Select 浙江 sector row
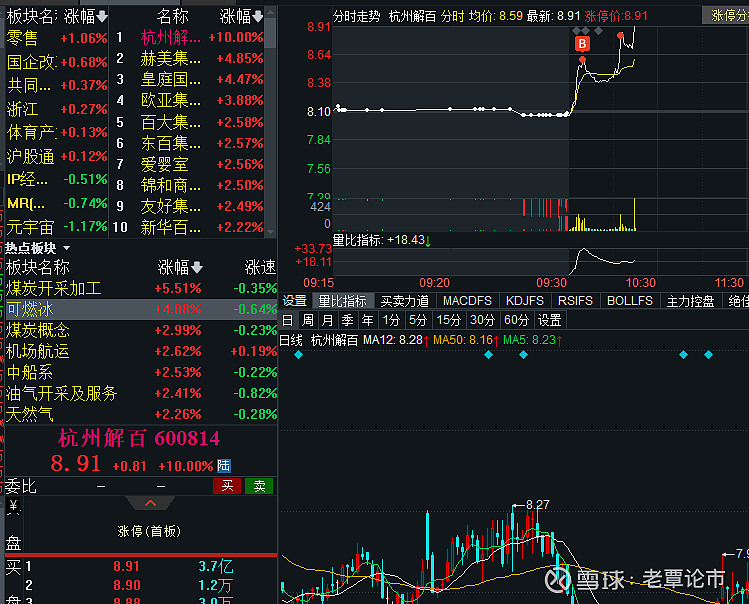The width and height of the screenshot is (749, 604). (x=57, y=109)
